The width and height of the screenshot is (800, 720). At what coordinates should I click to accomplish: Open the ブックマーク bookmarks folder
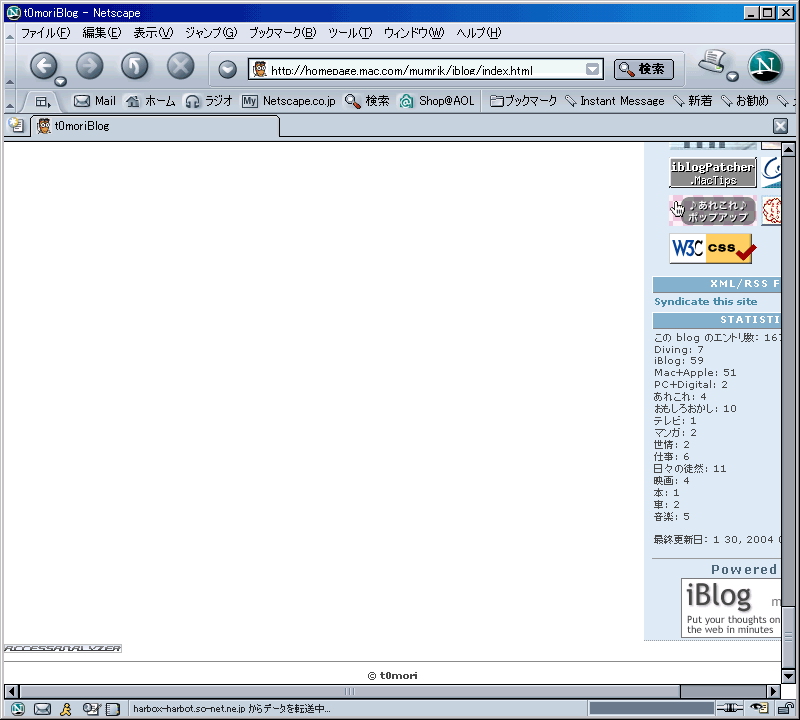(x=523, y=101)
